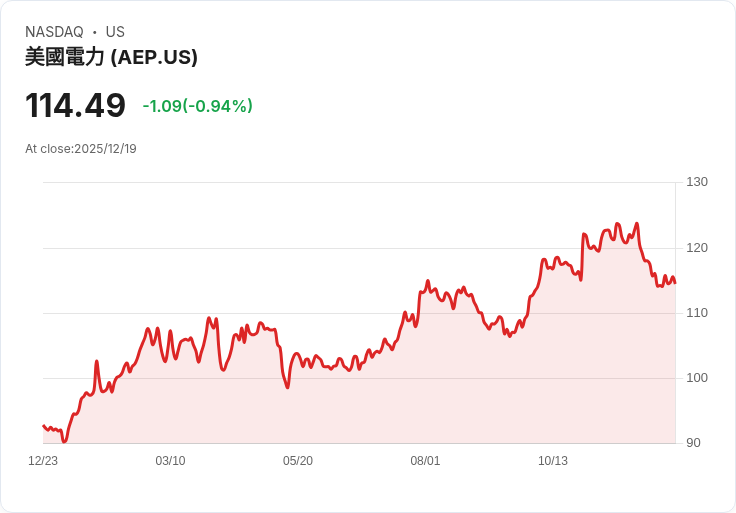Click the starting point of the price line
Viewport: 736px width, 513px height.
click(x=43, y=426)
